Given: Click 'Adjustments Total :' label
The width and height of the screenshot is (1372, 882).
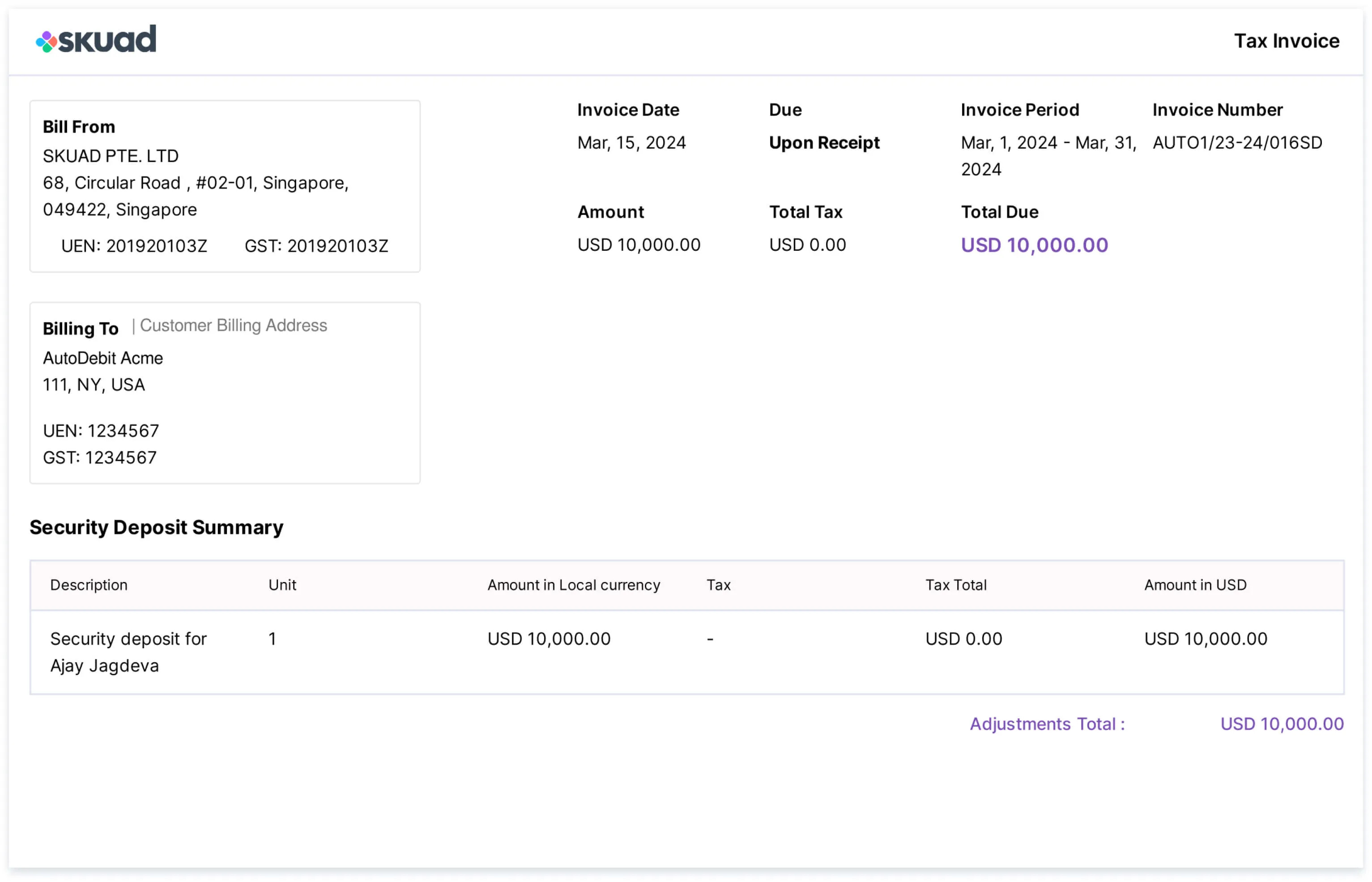Looking at the screenshot, I should (x=1047, y=724).
